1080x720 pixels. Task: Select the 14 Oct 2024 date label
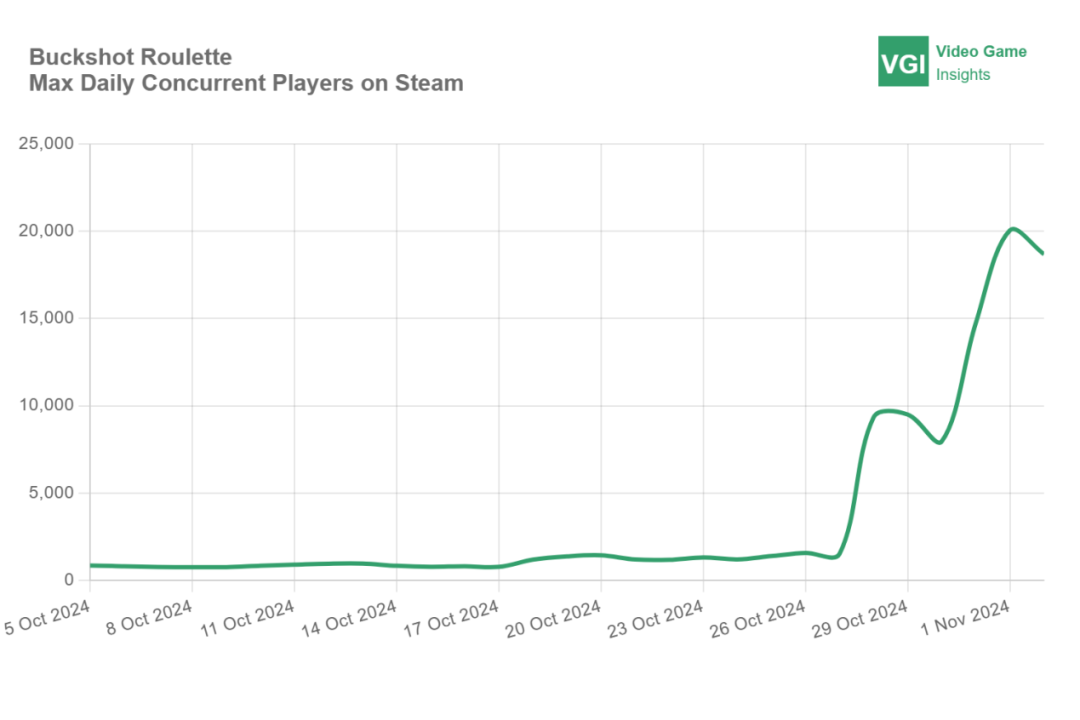pyautogui.click(x=350, y=618)
